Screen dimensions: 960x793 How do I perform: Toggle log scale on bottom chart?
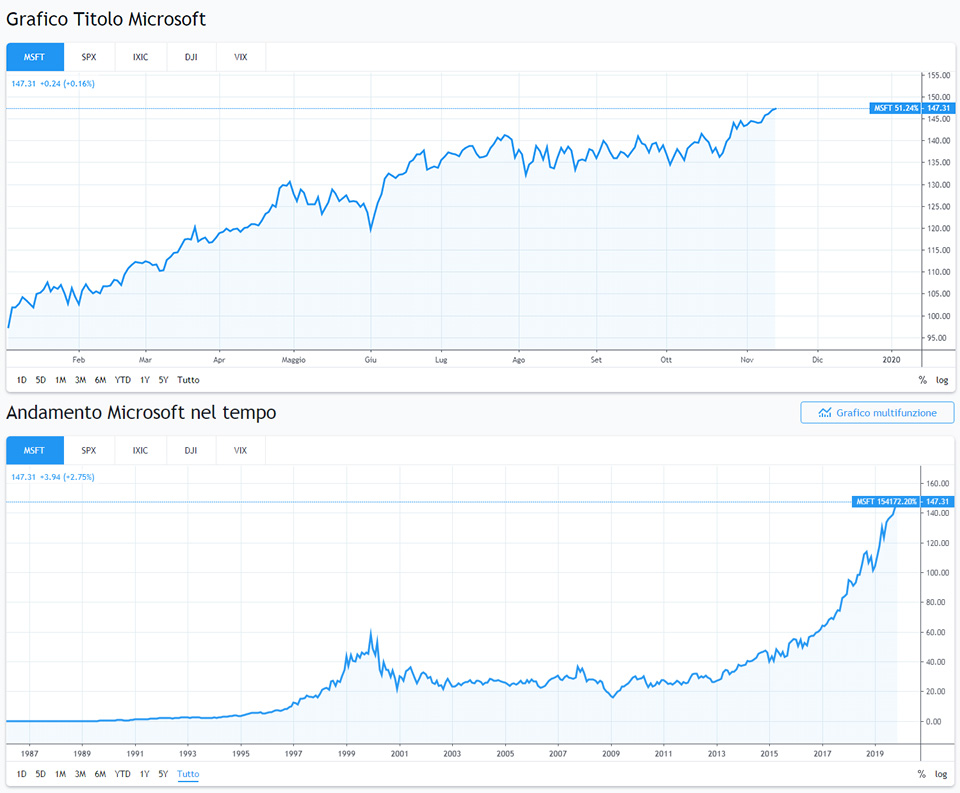(942, 774)
